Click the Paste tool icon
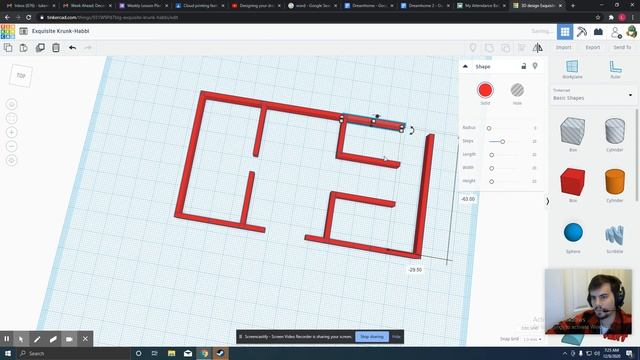The width and height of the screenshot is (640, 360). pos(24,48)
